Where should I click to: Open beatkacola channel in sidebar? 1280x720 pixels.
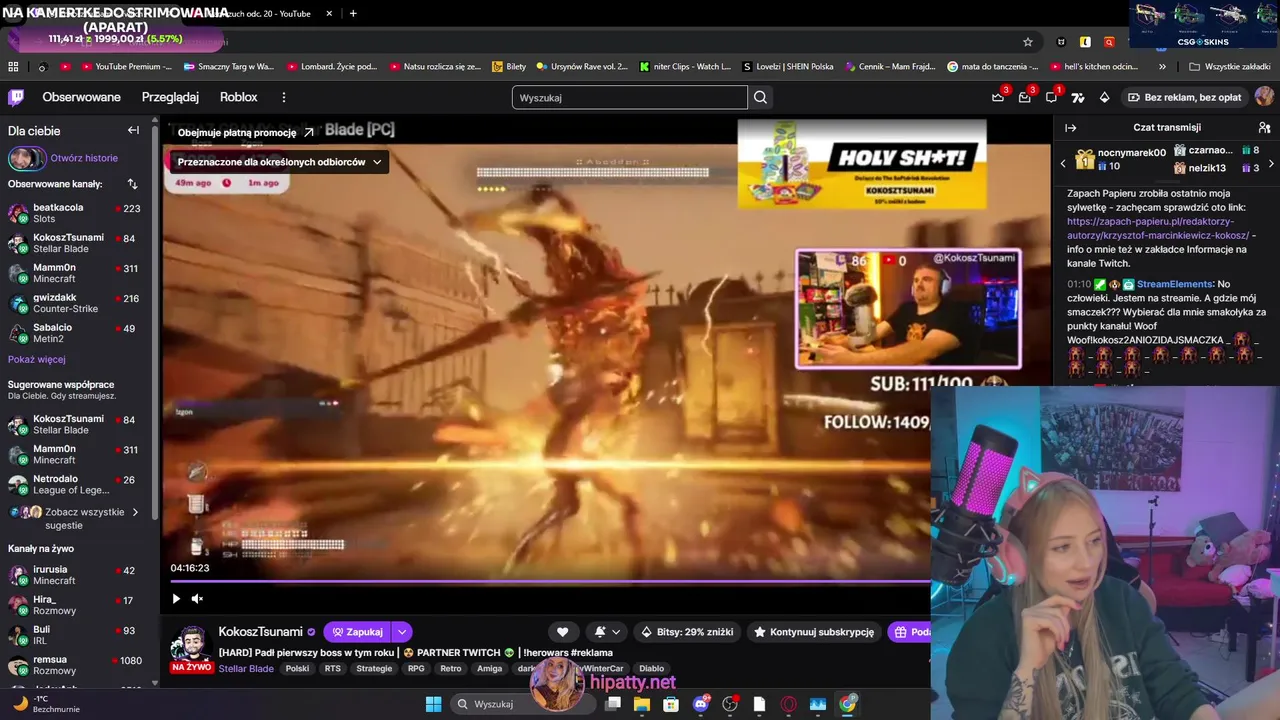[76, 213]
